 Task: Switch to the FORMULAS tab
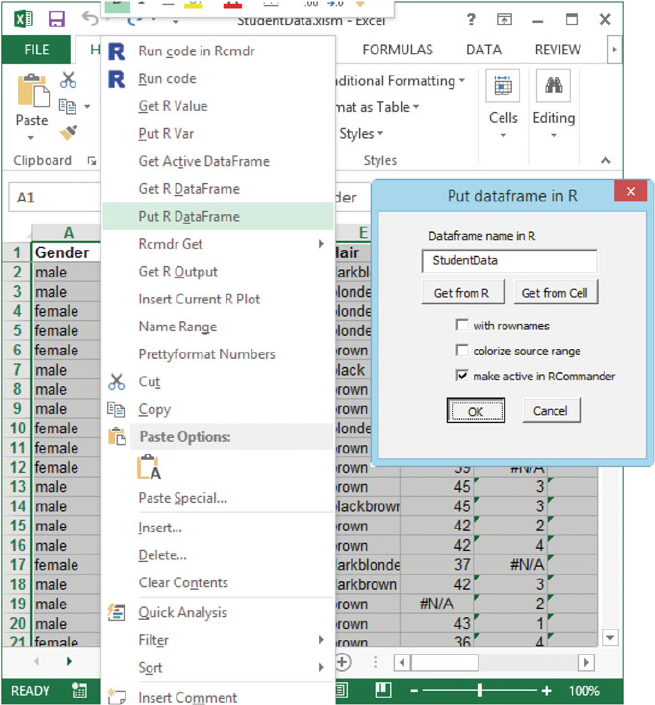click(397, 49)
